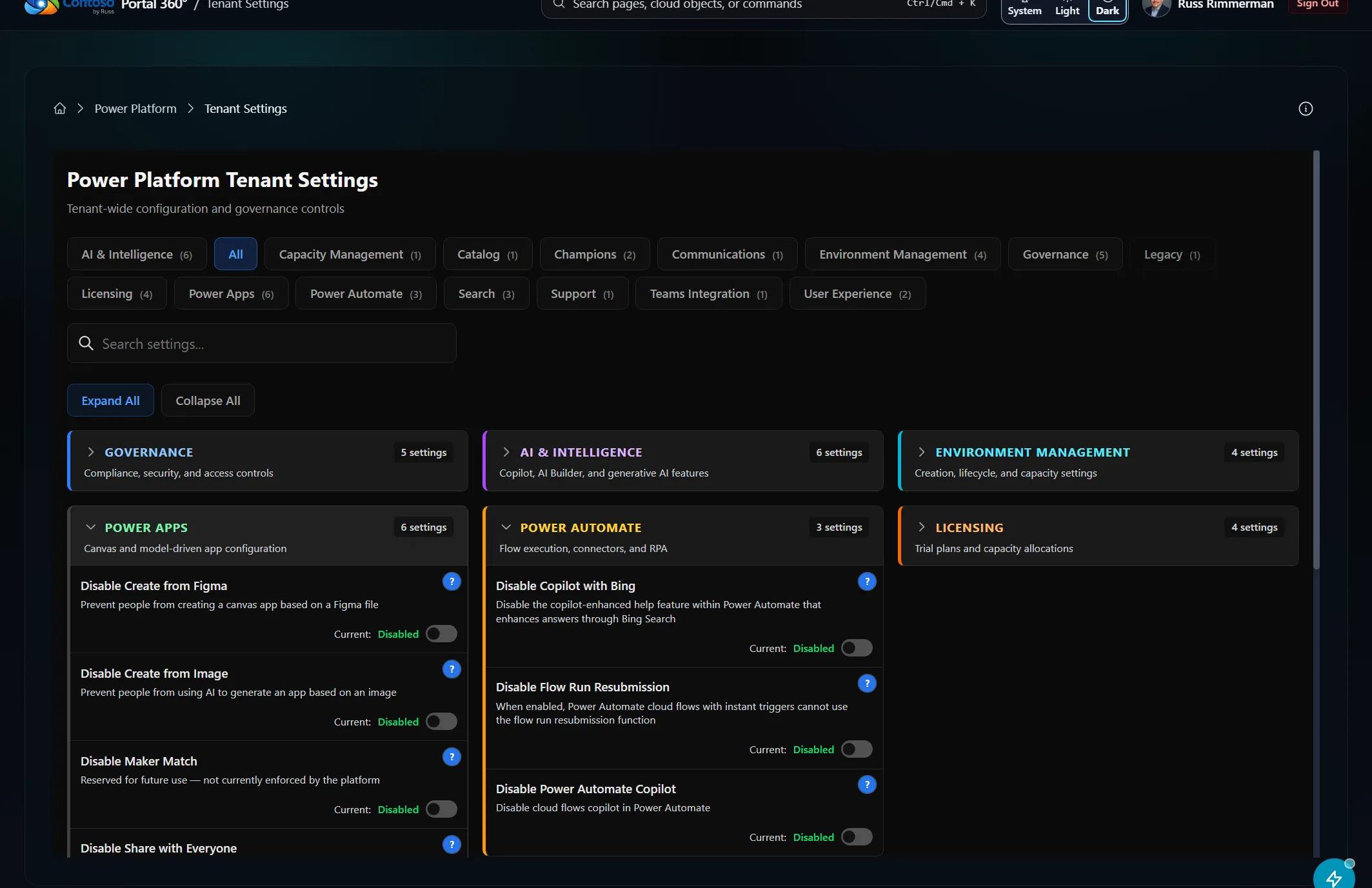Click the Contoso logo
This screenshot has height=888, width=1372.
(x=69, y=6)
